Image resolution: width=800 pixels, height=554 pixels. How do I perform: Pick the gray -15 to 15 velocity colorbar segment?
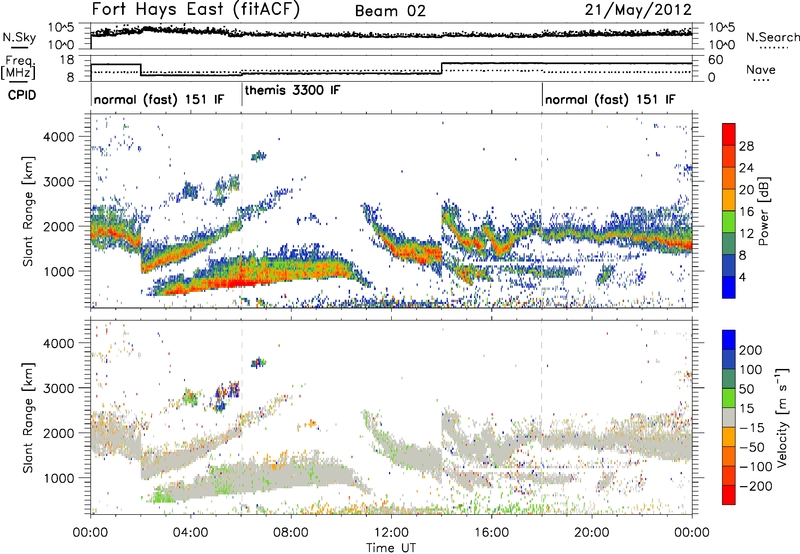click(x=729, y=417)
